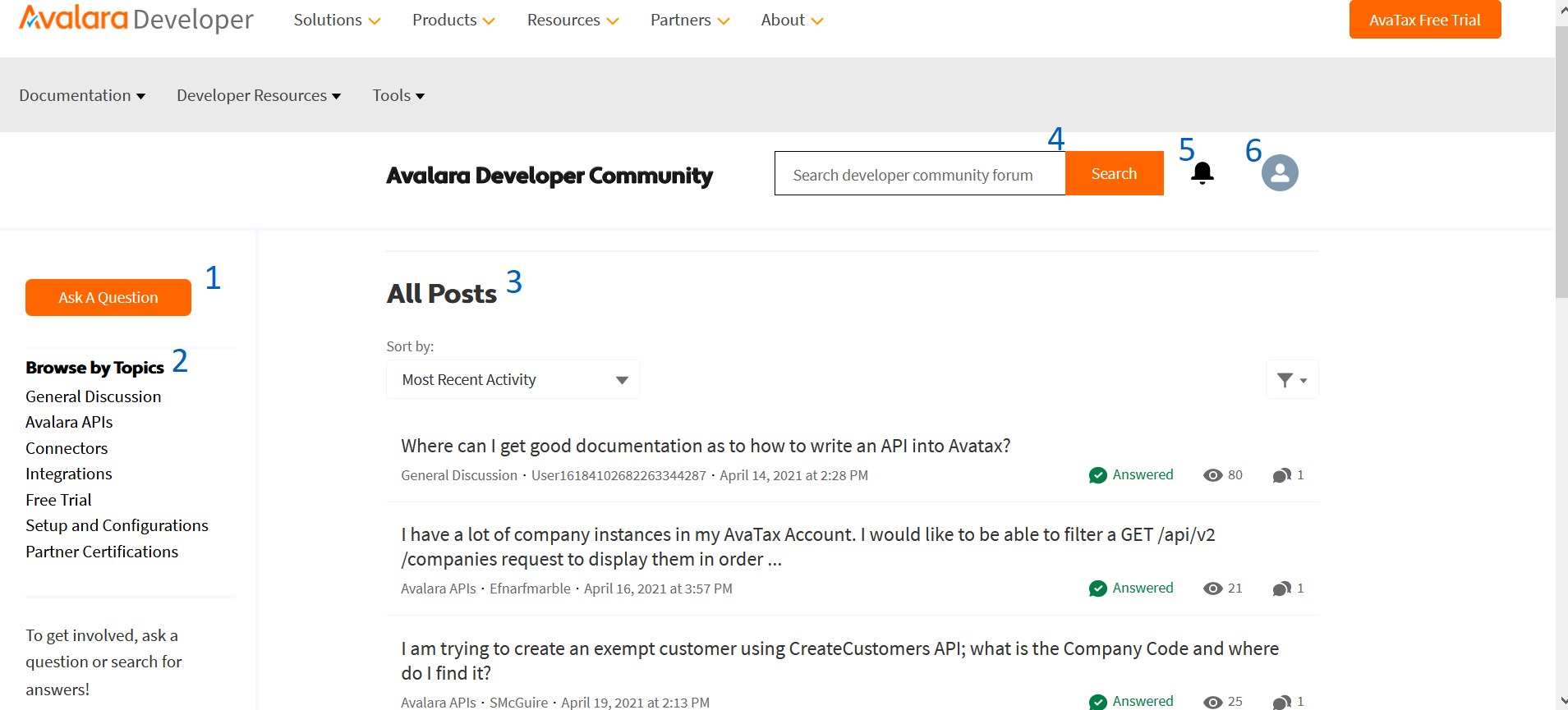Screen dimensions: 1568x710
Task: Click the orange Search button
Action: point(1114,173)
